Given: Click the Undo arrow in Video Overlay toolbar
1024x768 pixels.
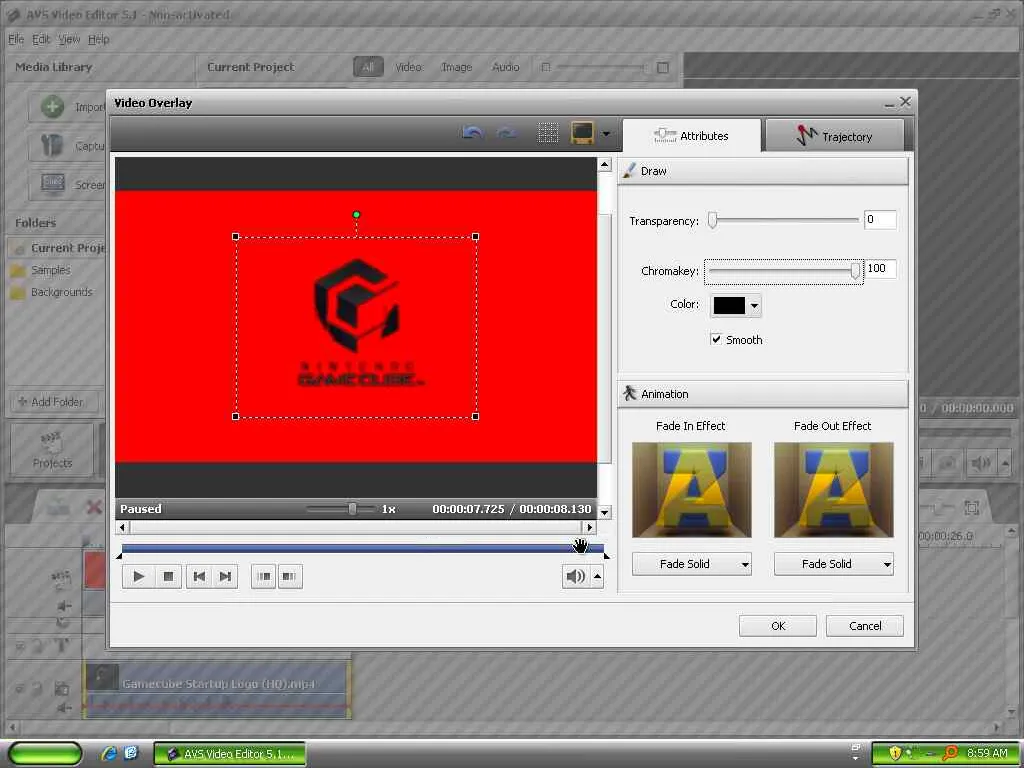Looking at the screenshot, I should pyautogui.click(x=472, y=133).
